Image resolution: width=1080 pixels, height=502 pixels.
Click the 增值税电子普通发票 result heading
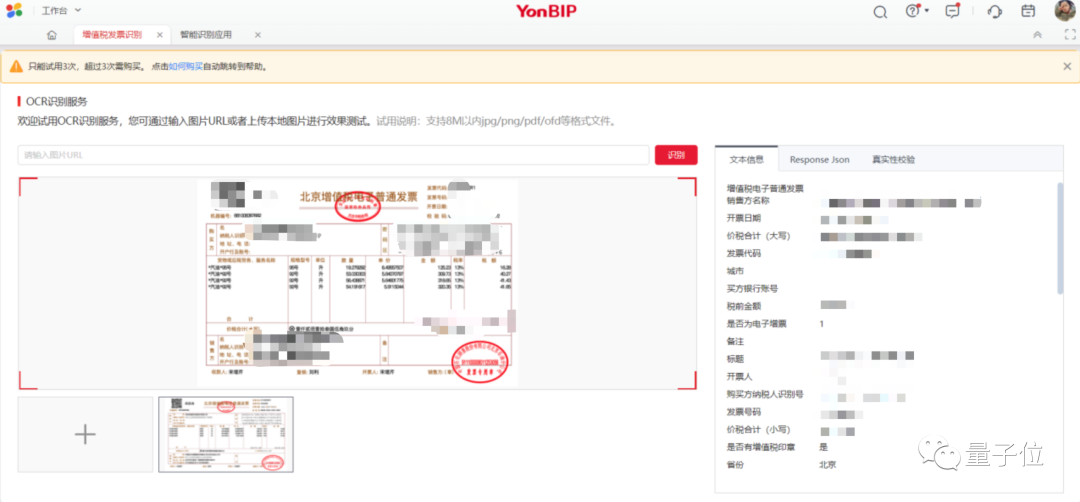[x=765, y=188]
